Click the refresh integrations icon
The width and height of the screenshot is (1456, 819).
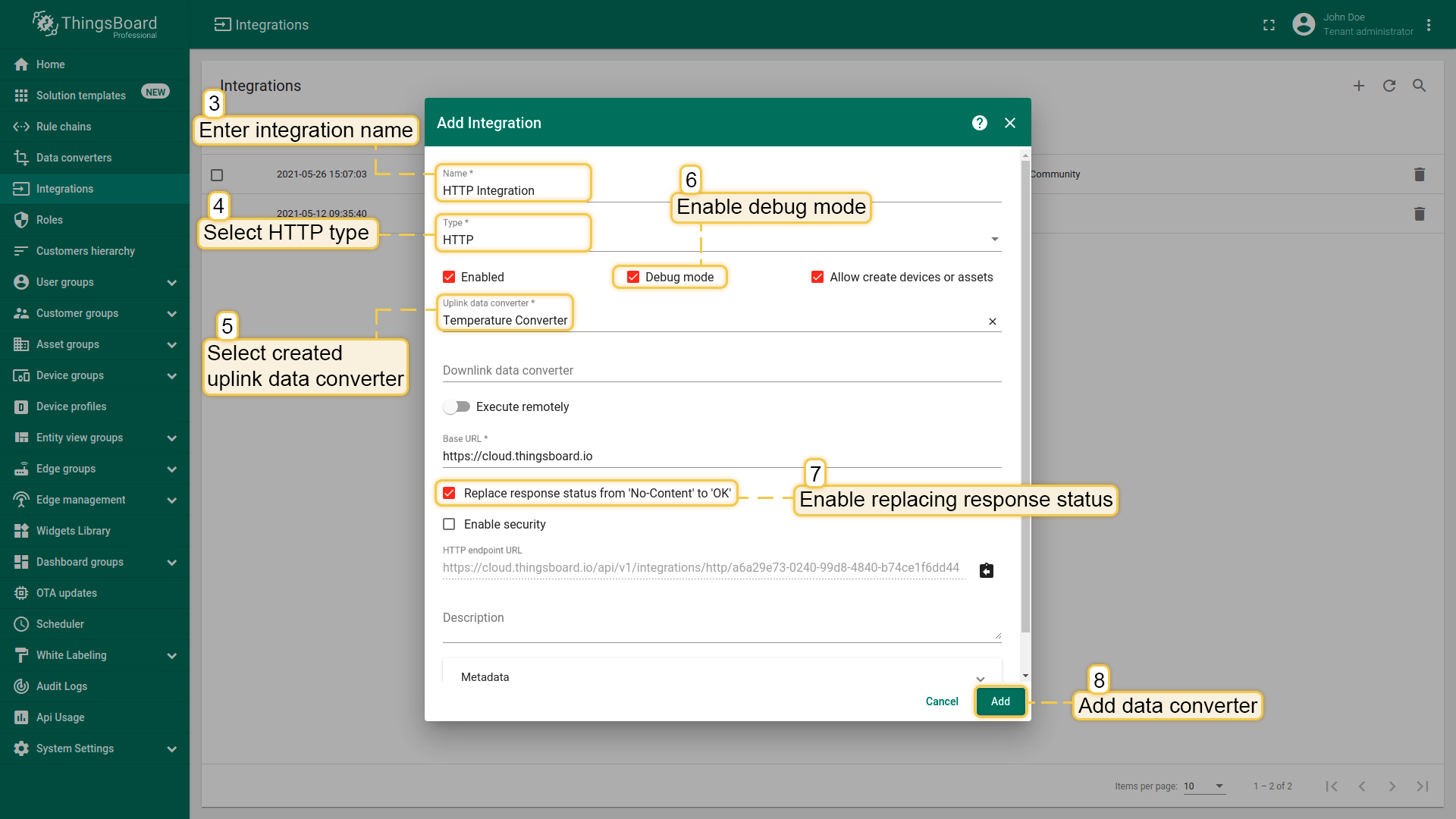pyautogui.click(x=1389, y=86)
